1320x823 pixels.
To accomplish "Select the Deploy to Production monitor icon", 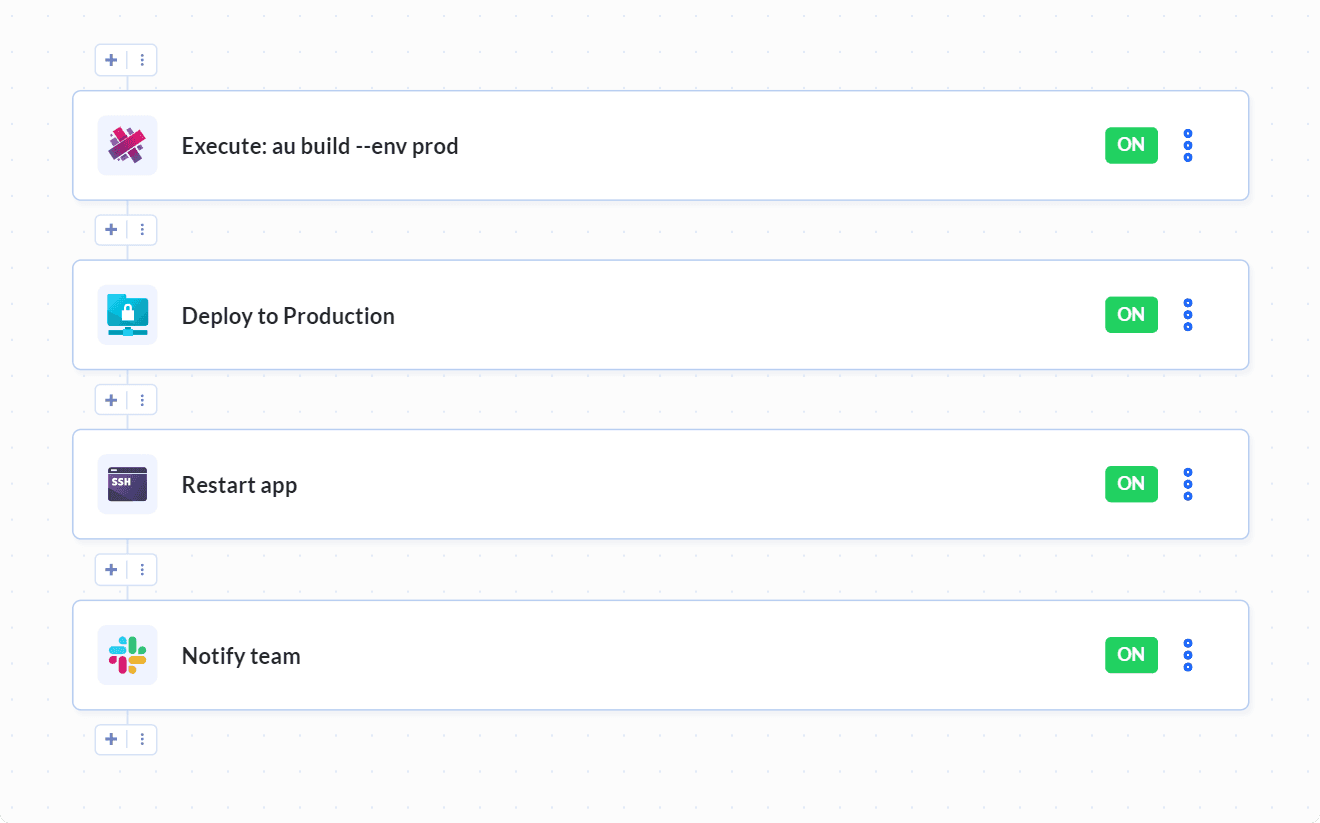I will click(x=127, y=315).
